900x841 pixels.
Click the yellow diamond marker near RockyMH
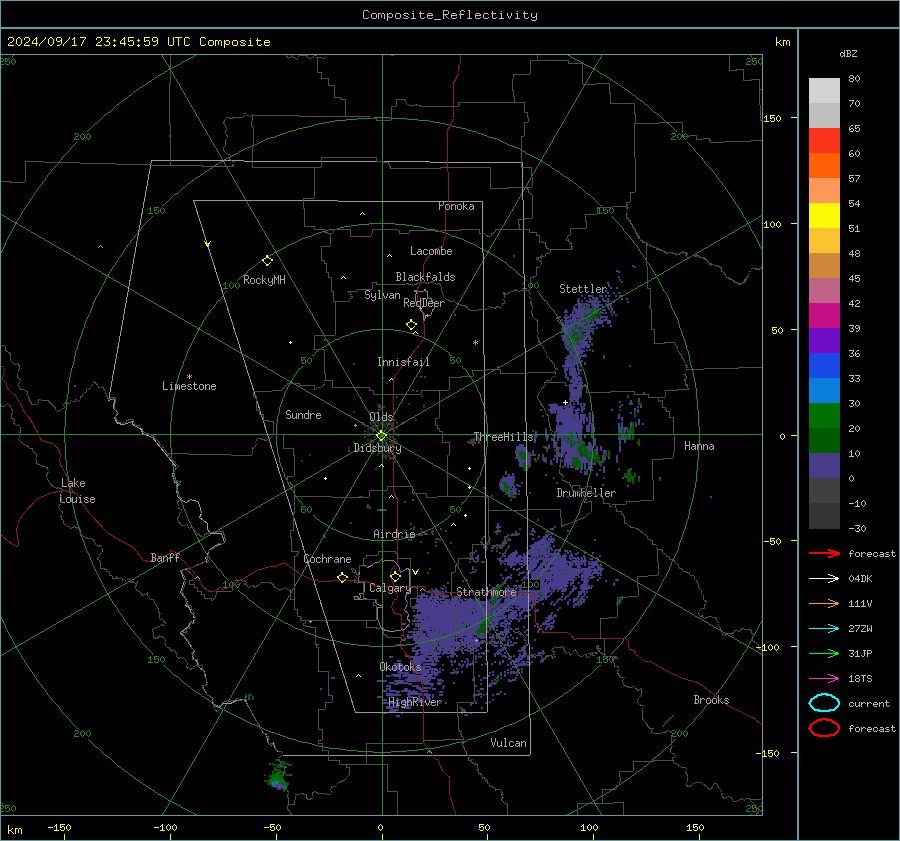pos(267,261)
